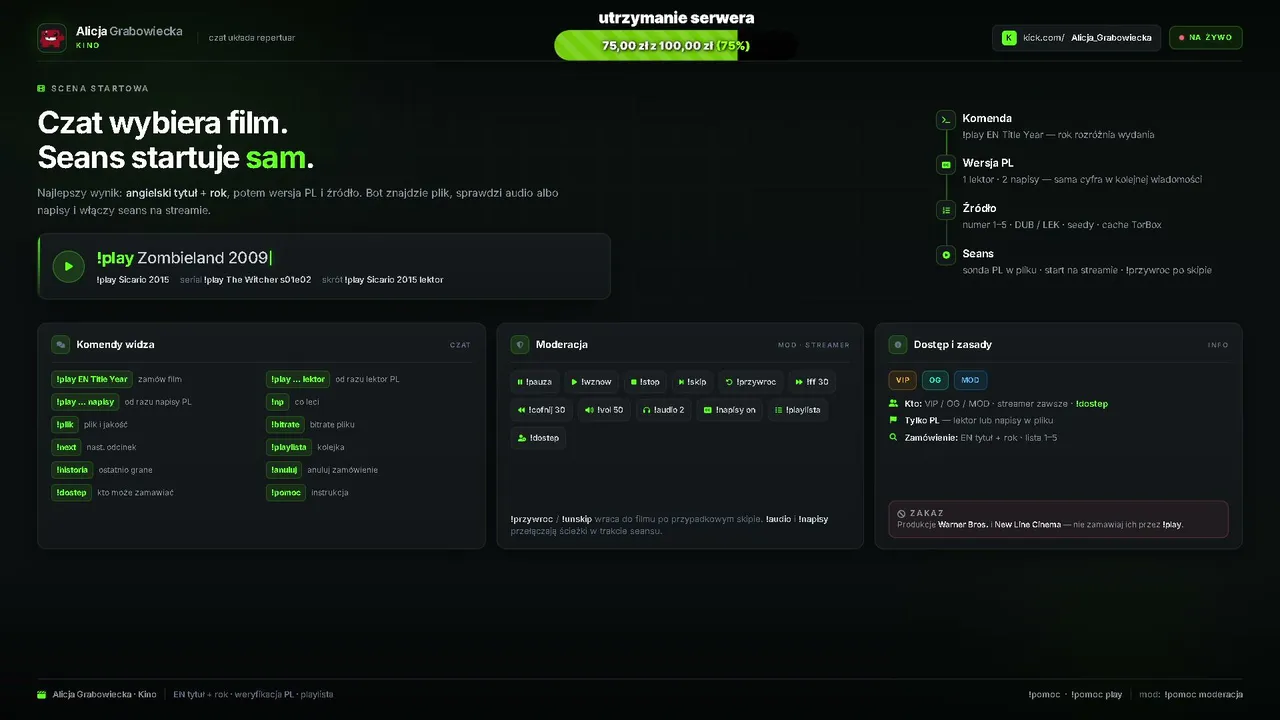Click the prohibition icon next to ZAKAZ
This screenshot has width=1280, height=720.
click(902, 513)
